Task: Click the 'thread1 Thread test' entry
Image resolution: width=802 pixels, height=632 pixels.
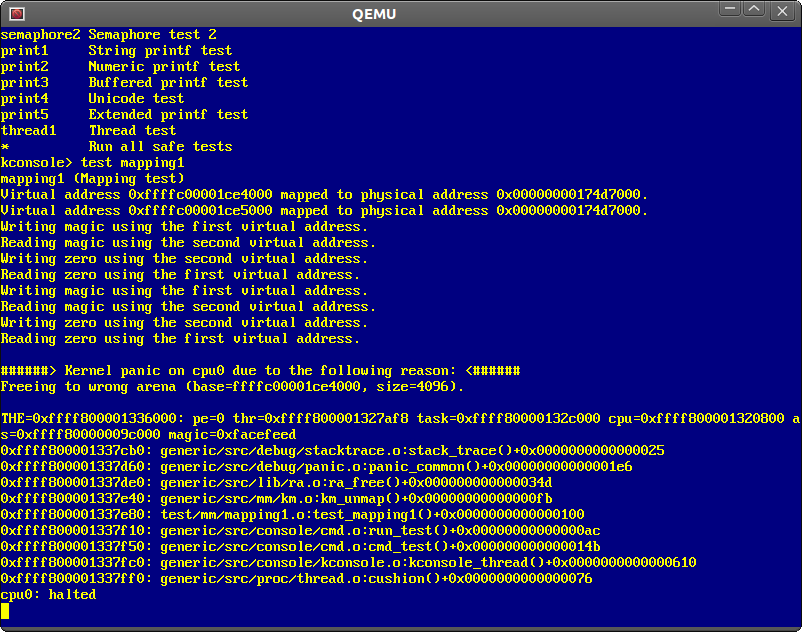Action: [x=88, y=131]
